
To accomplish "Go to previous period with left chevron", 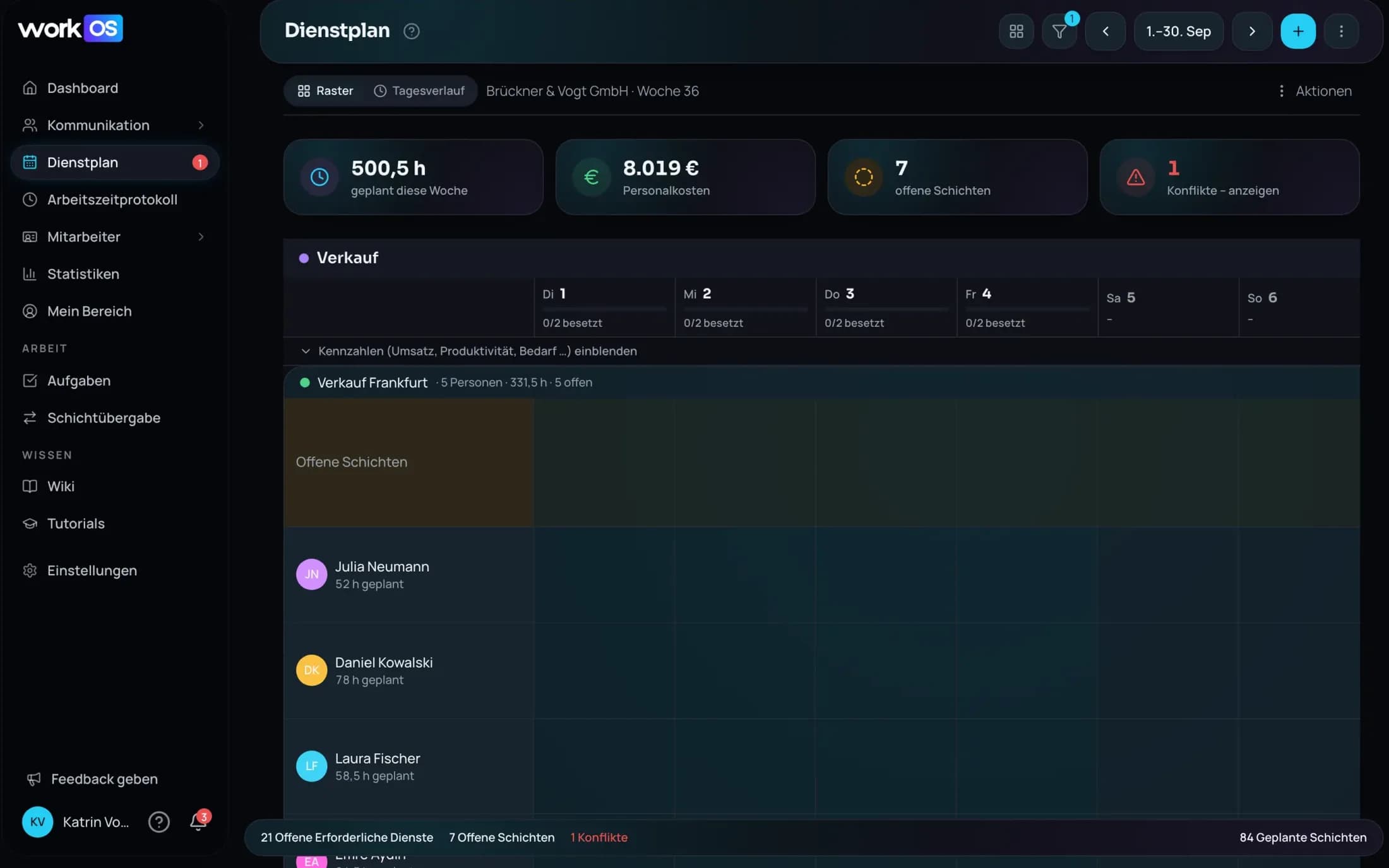I will pyautogui.click(x=1106, y=31).
